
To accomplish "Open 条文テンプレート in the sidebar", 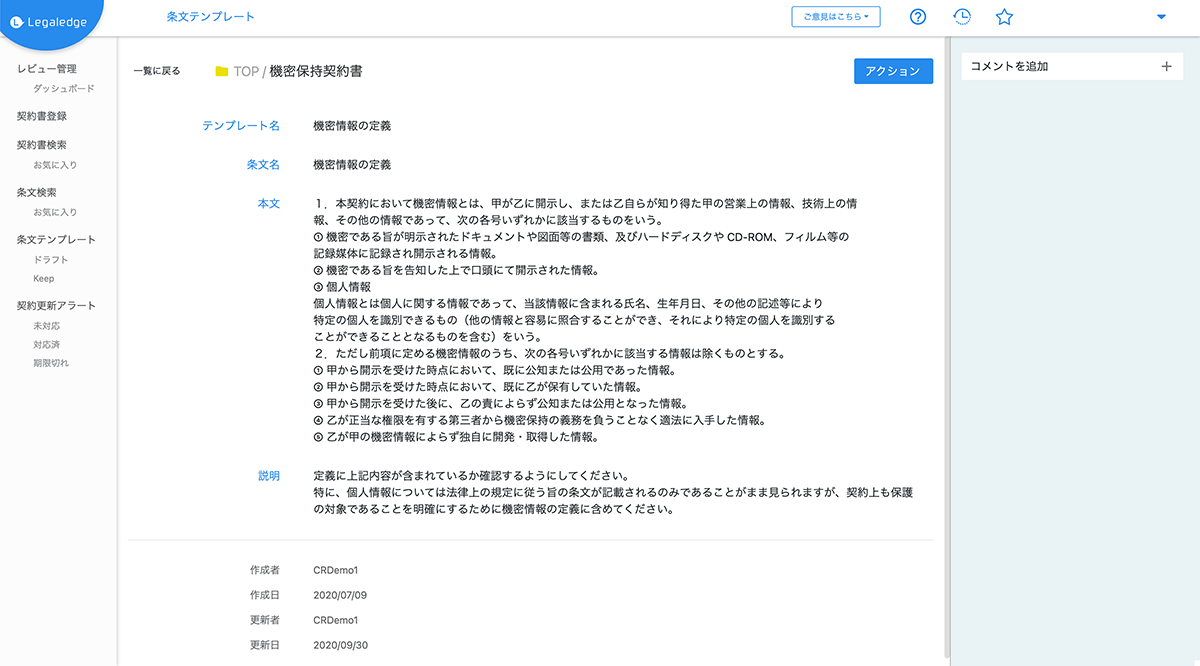I will pyautogui.click(x=57, y=240).
